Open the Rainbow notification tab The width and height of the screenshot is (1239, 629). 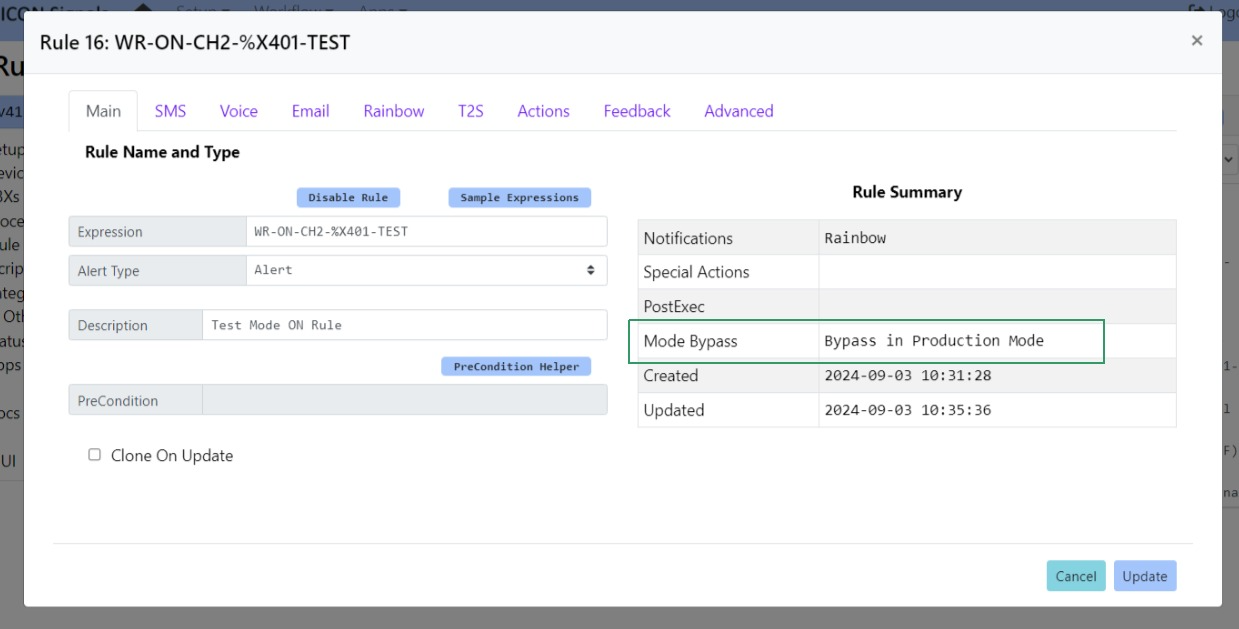pos(393,110)
